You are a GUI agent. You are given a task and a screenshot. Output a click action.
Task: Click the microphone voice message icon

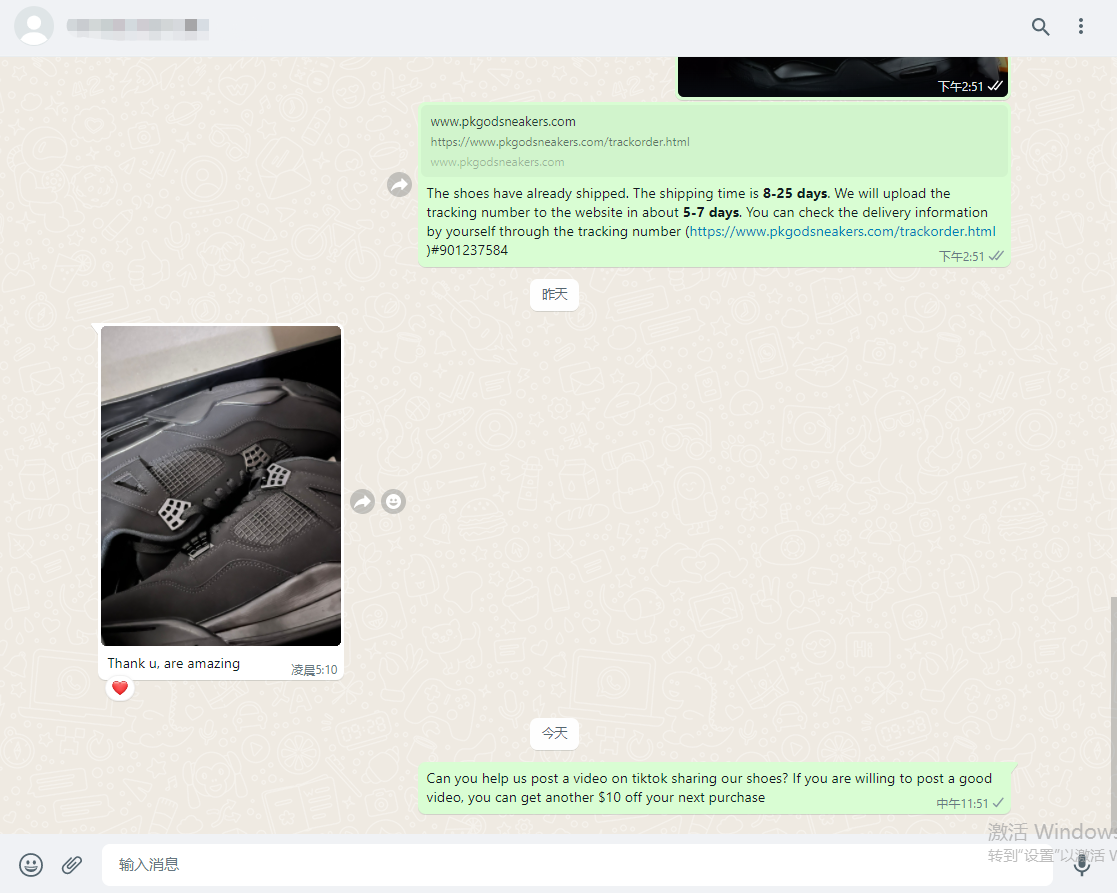[1081, 864]
